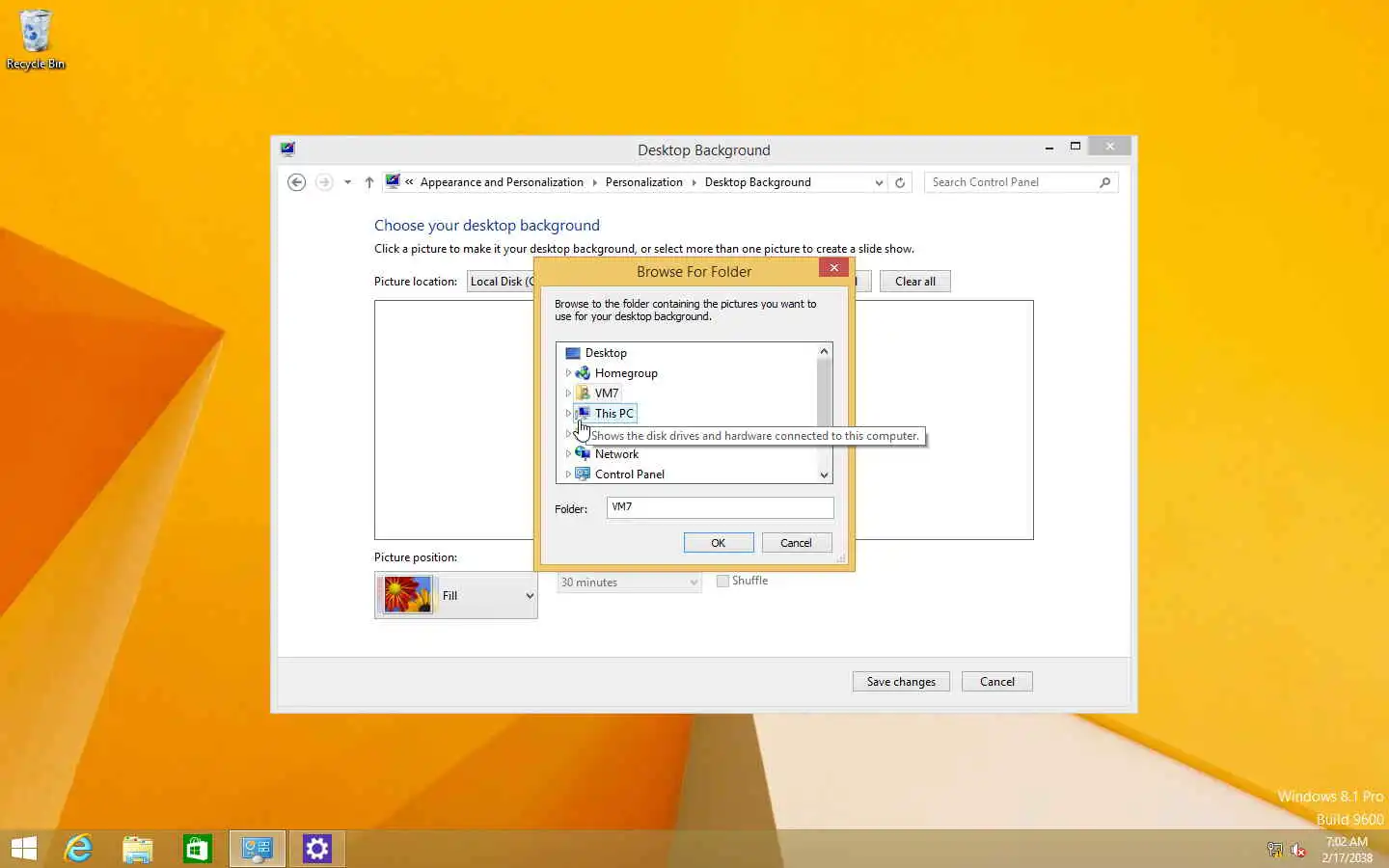Show the taskbar clock and date
The image size is (1389, 868).
[1347, 850]
